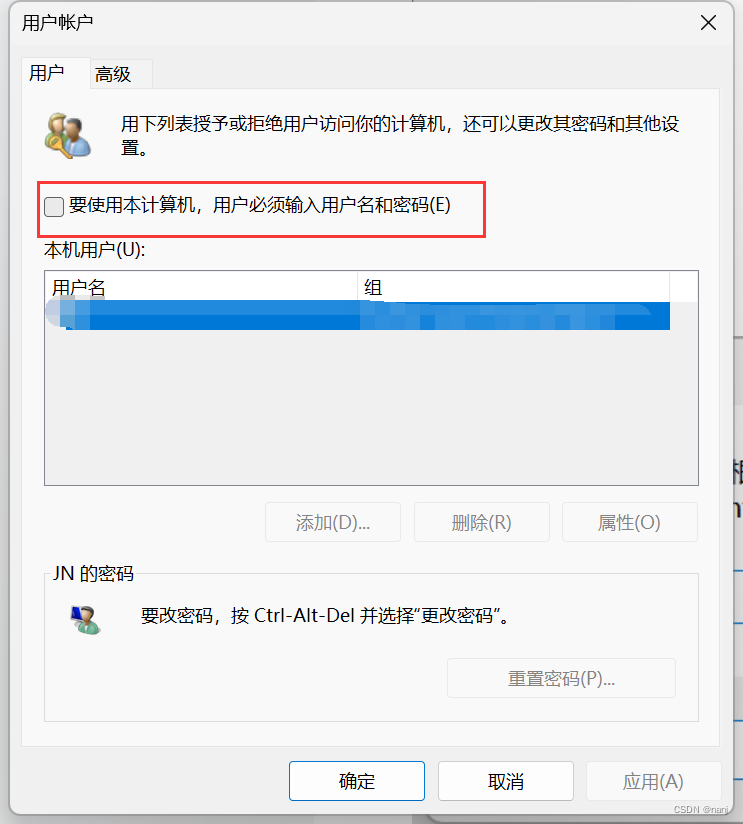
Task: Click the 重置密码(P)... button
Action: [x=561, y=678]
